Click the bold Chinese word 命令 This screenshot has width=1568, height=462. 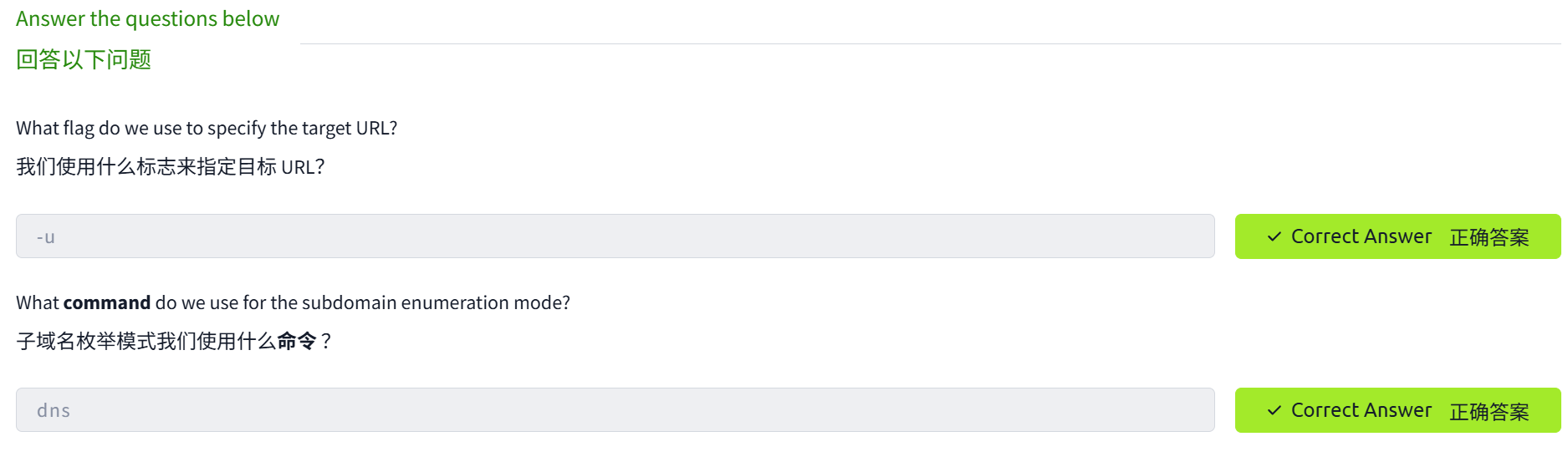click(x=297, y=342)
